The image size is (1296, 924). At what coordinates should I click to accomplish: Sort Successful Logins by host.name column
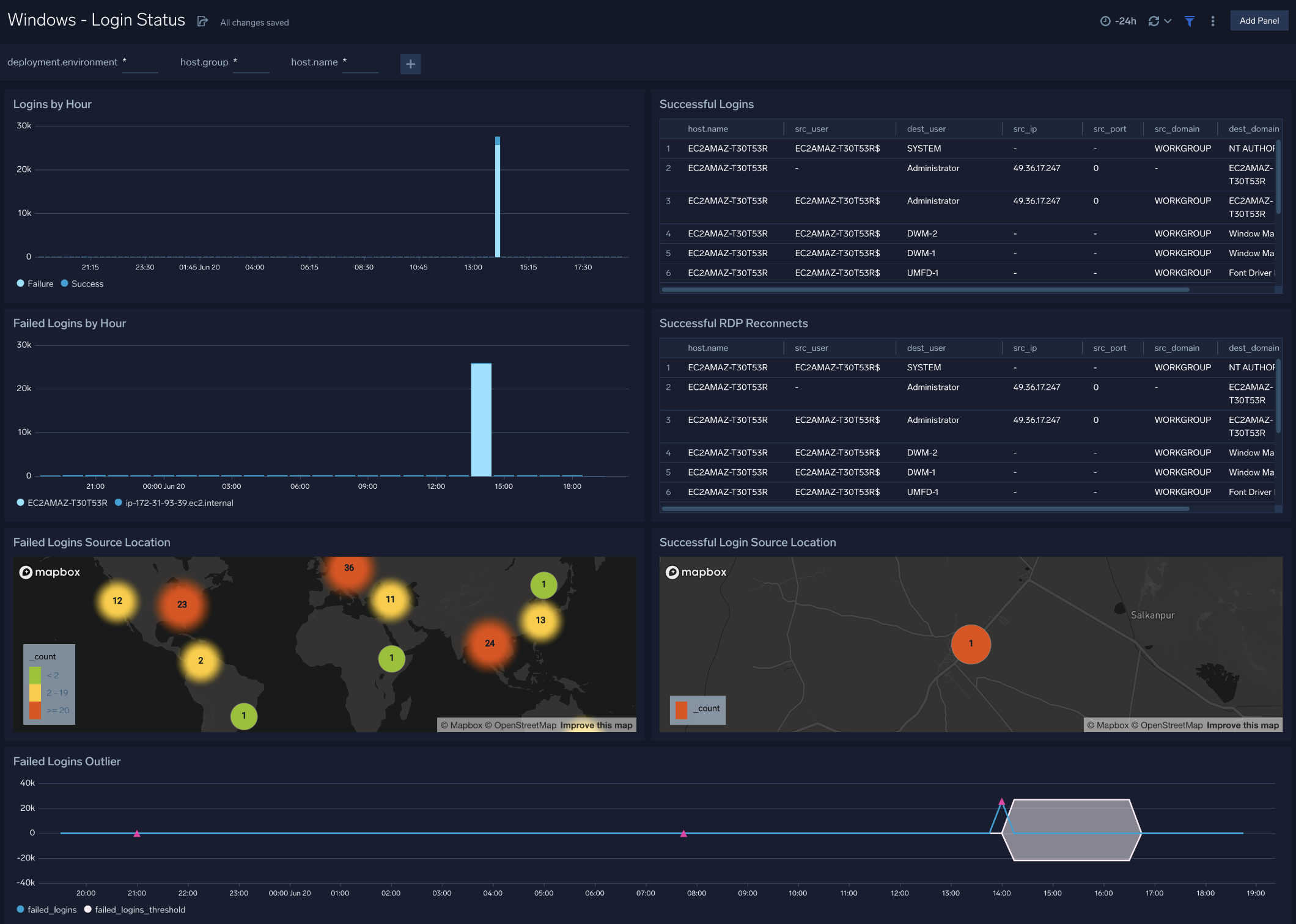(x=708, y=129)
